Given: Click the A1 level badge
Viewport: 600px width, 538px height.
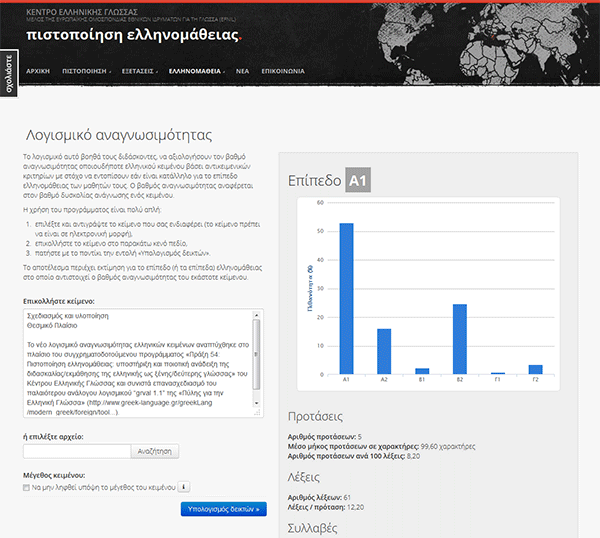Looking at the screenshot, I should [x=358, y=180].
